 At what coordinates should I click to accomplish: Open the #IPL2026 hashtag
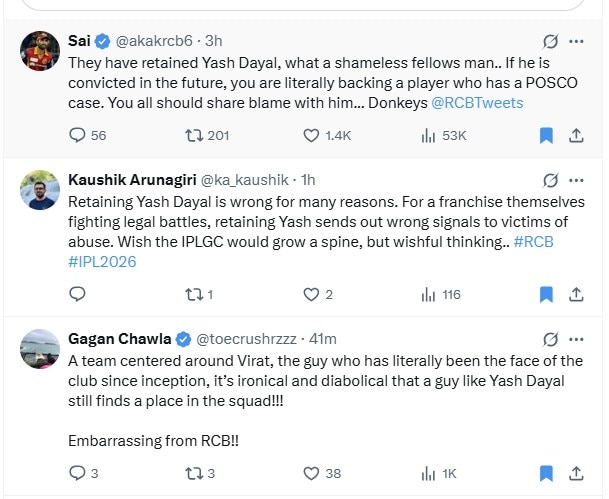tap(103, 262)
